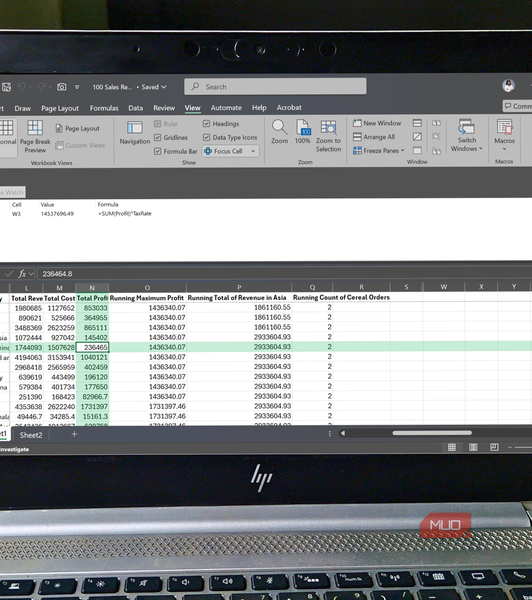The height and width of the screenshot is (600, 532).
Task: Select column header P
Action: (x=239, y=287)
